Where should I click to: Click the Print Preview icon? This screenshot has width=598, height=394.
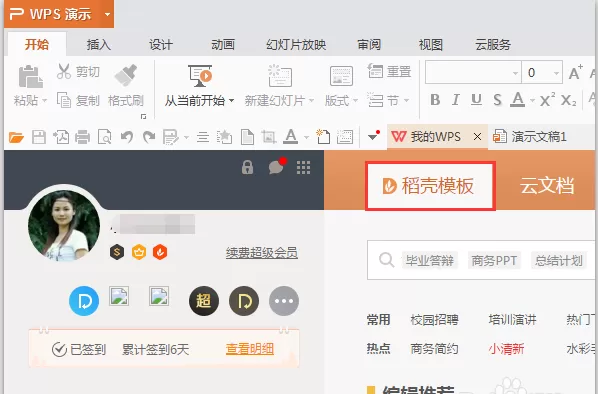(104, 137)
